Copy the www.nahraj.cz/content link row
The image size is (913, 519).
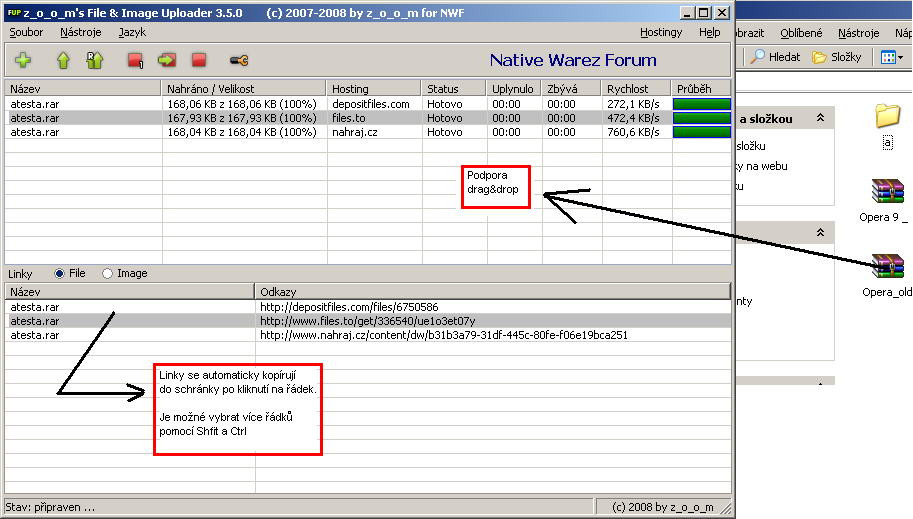tap(368, 335)
